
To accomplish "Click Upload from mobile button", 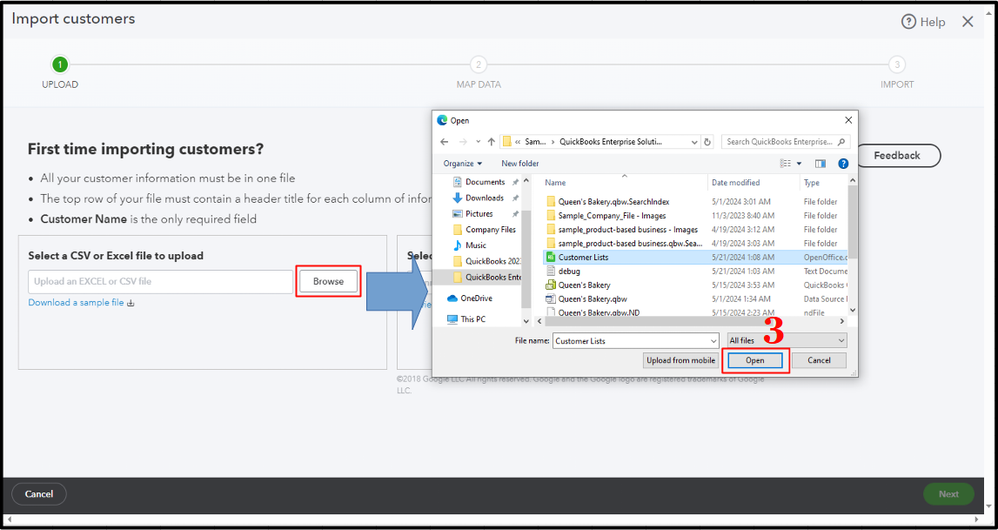I will click(680, 360).
